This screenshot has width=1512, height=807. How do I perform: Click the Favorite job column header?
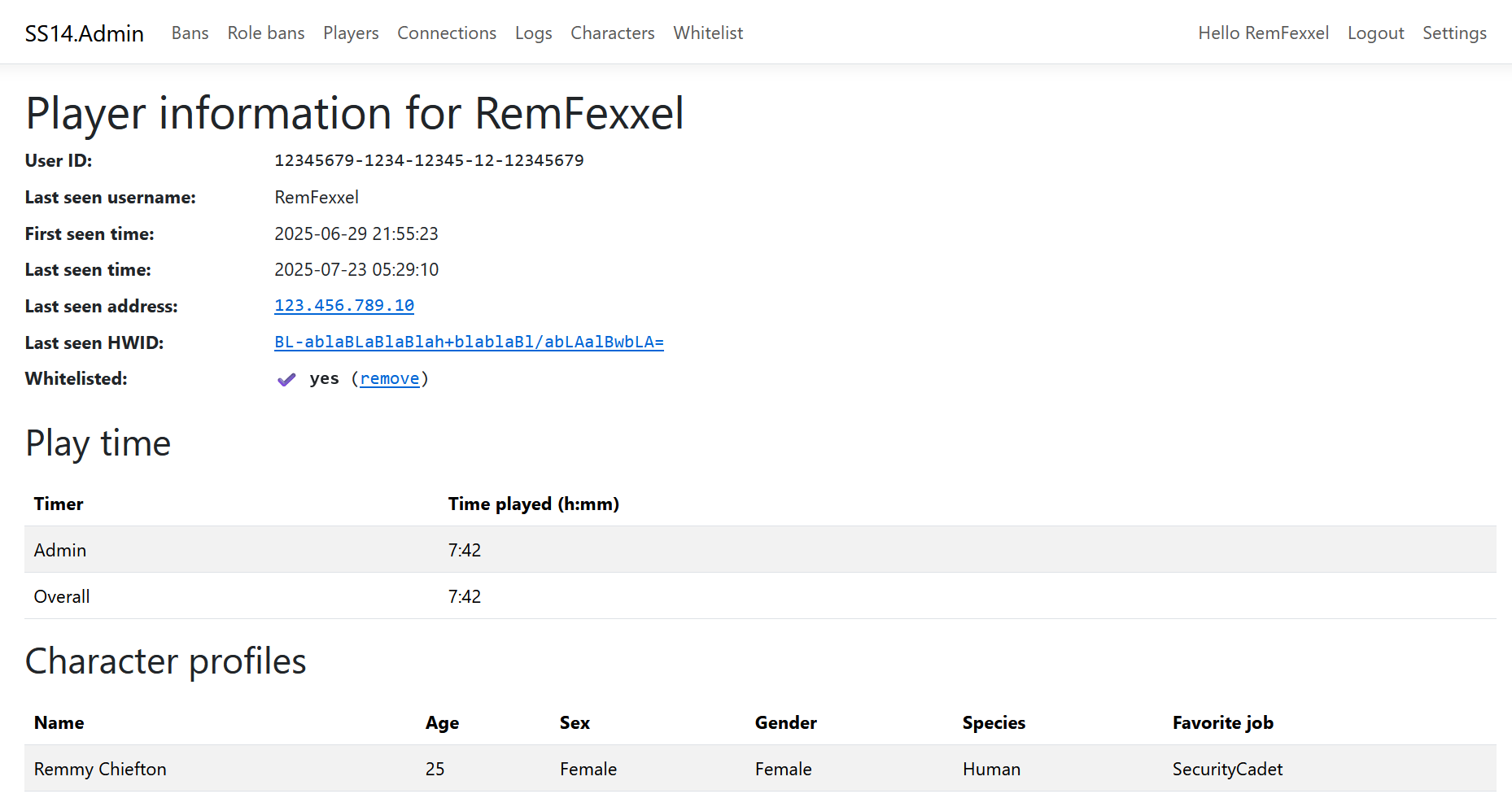point(1222,723)
